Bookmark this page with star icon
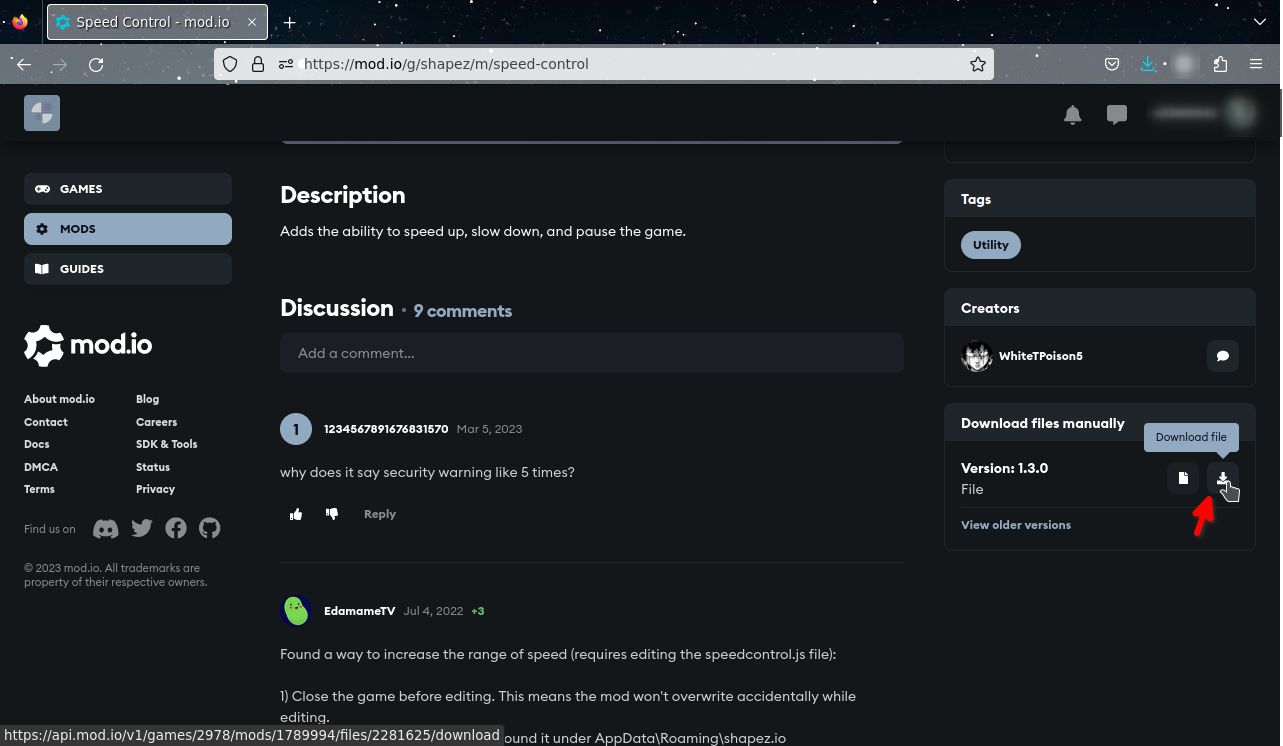This screenshot has height=746, width=1283. [x=978, y=64]
